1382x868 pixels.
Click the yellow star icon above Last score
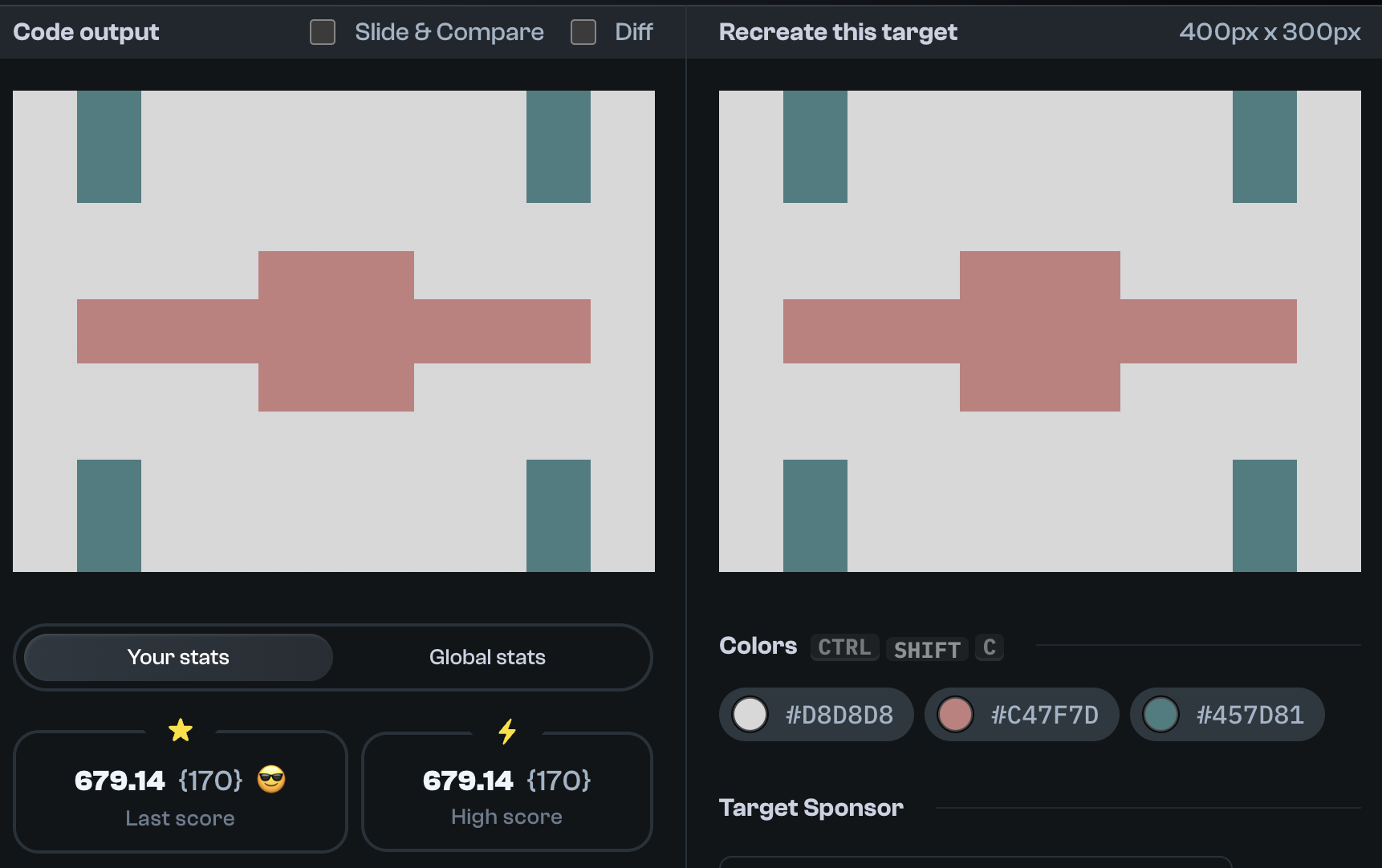181,730
